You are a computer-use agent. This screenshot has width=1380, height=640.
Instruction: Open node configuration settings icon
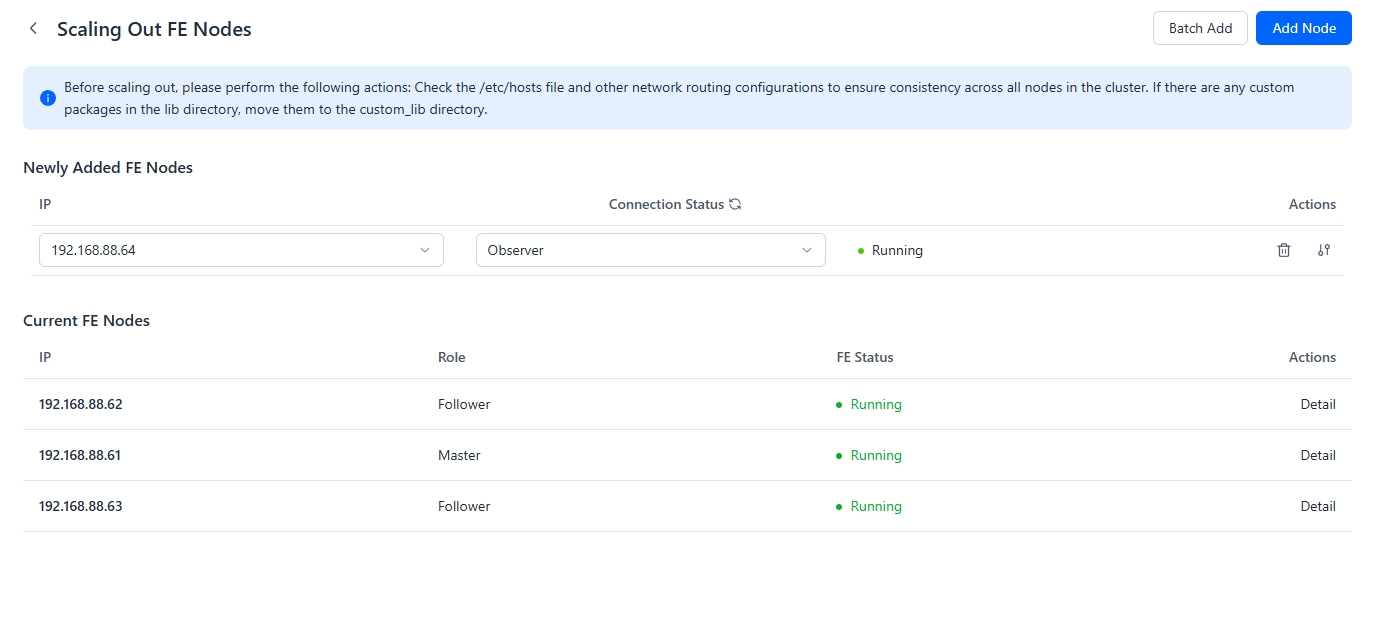pyautogui.click(x=1324, y=250)
